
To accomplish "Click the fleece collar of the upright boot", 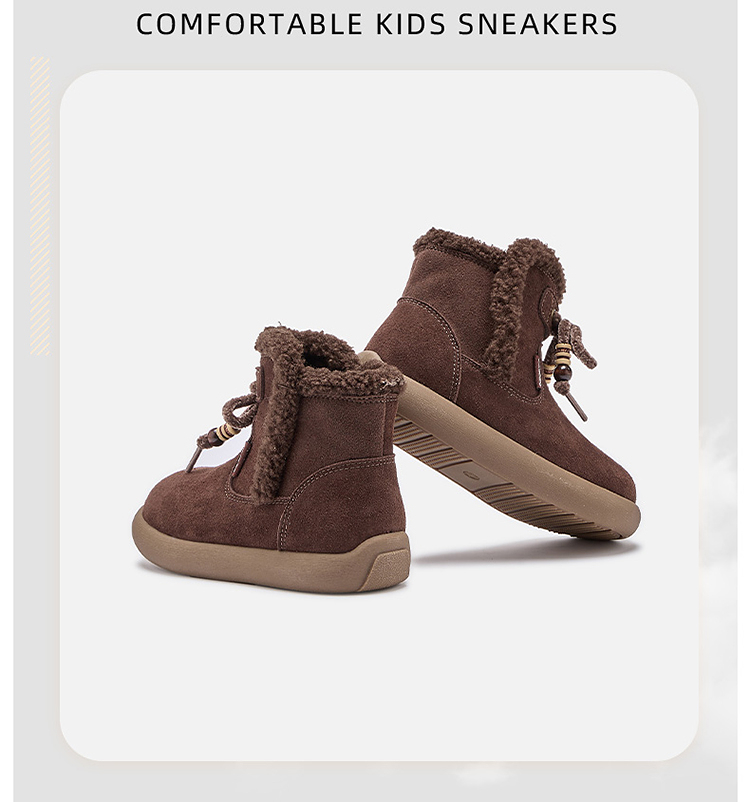I will click(x=327, y=366).
